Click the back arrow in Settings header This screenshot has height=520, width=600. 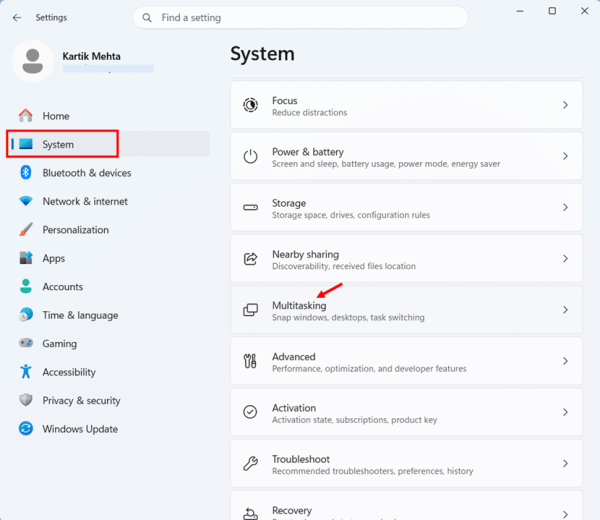click(x=17, y=18)
